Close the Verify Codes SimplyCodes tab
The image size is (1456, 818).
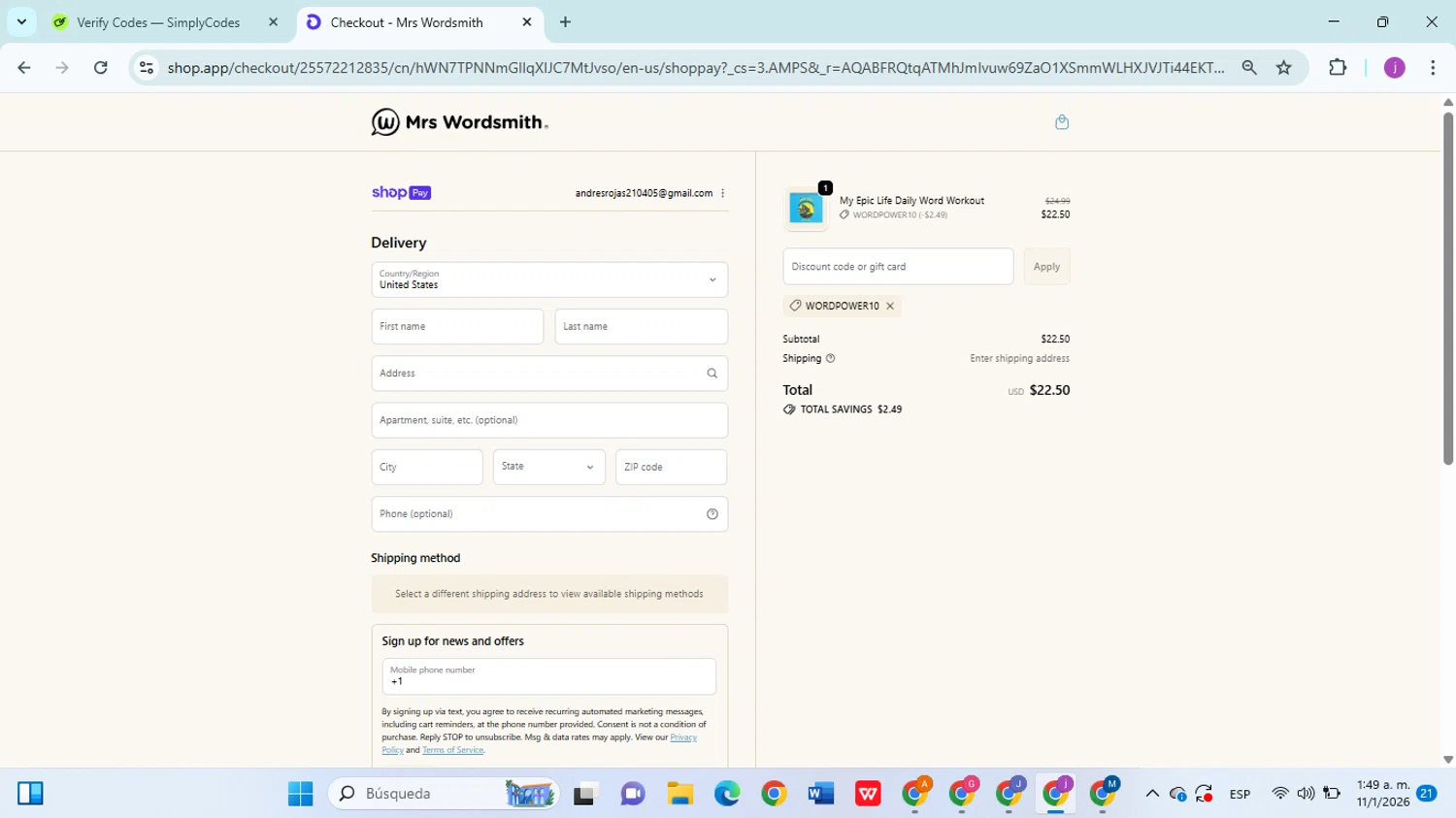tap(273, 22)
